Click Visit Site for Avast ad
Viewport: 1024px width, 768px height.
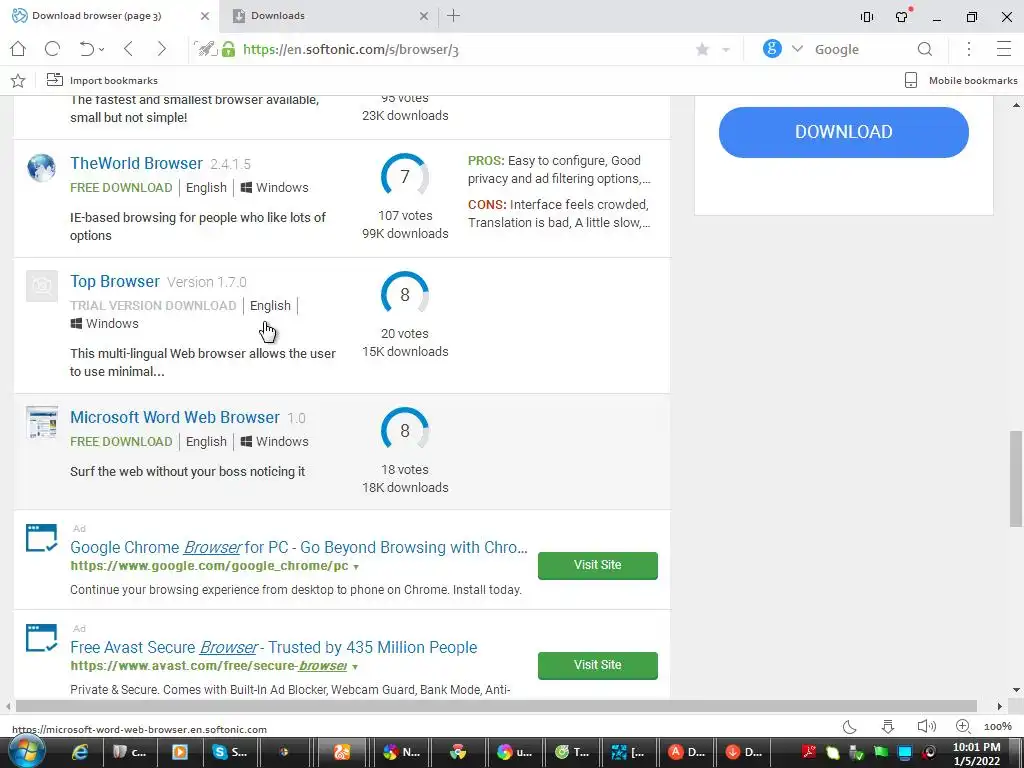click(598, 665)
